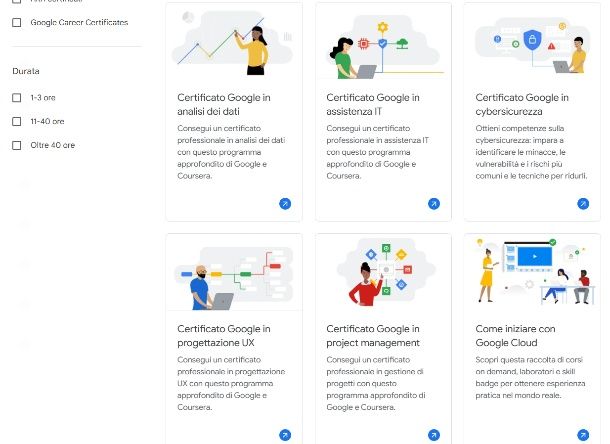Image resolution: width=610 pixels, height=444 pixels.
Task: Click the Durata filter heading
Action: (x=26, y=71)
